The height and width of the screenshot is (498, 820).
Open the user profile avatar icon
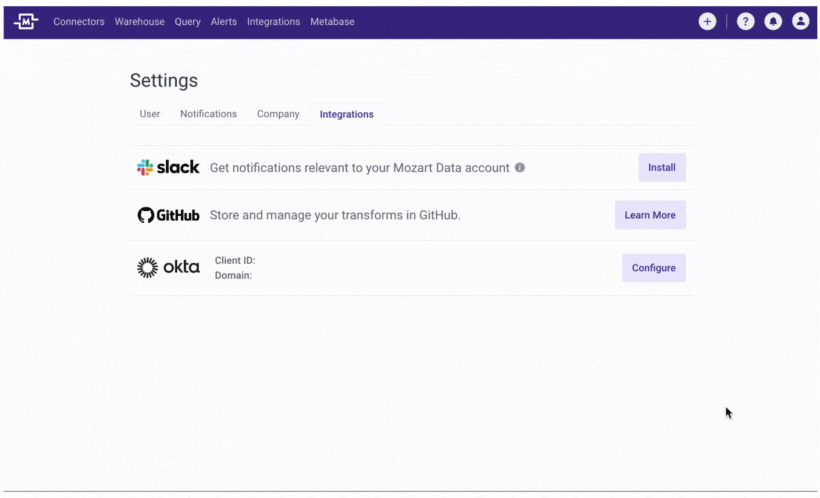point(800,21)
